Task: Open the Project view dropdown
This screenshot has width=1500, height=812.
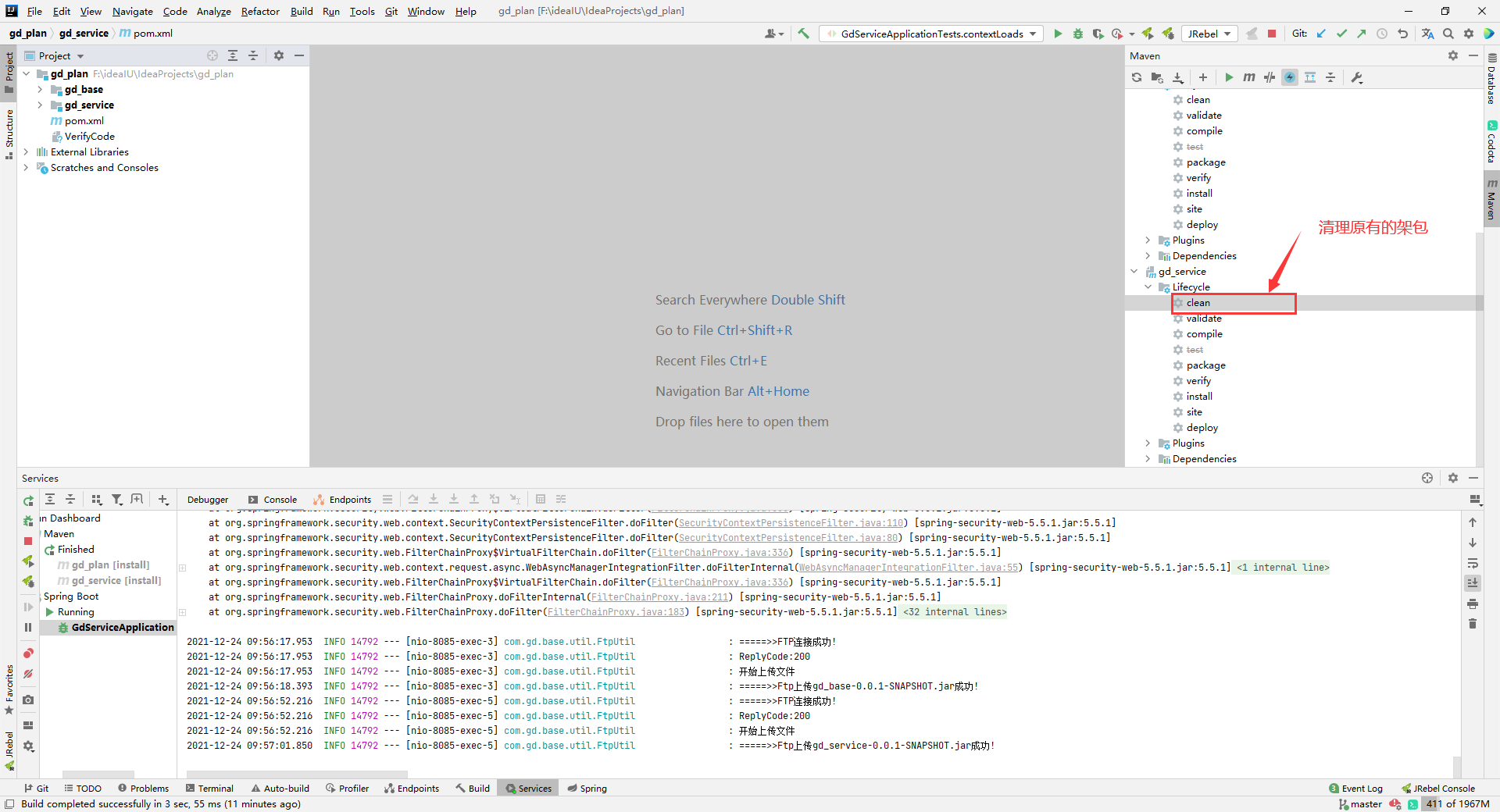Action: coord(62,55)
